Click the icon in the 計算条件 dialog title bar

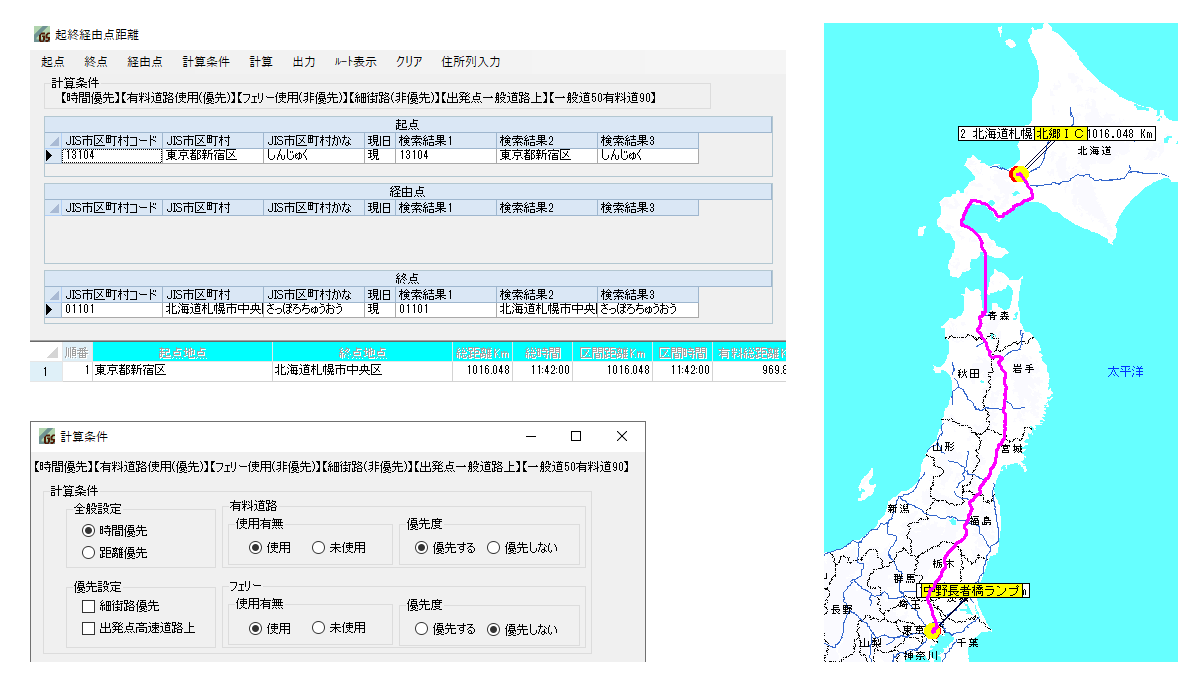(x=46, y=437)
